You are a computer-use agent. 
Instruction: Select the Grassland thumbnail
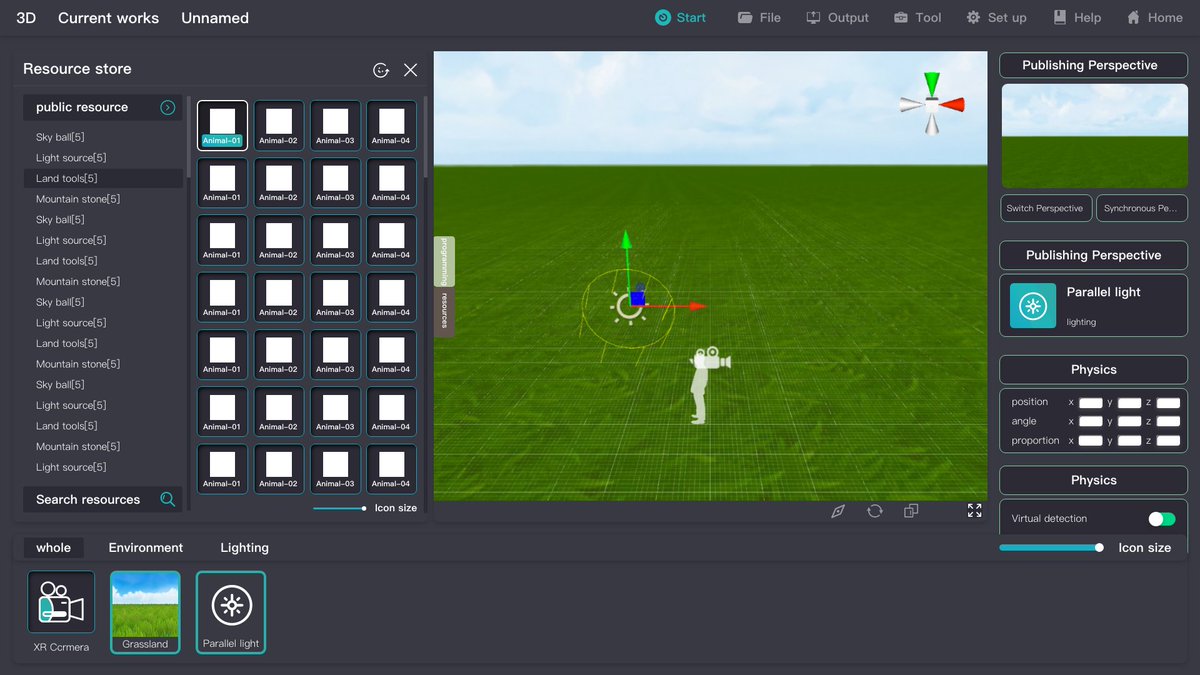(145, 612)
